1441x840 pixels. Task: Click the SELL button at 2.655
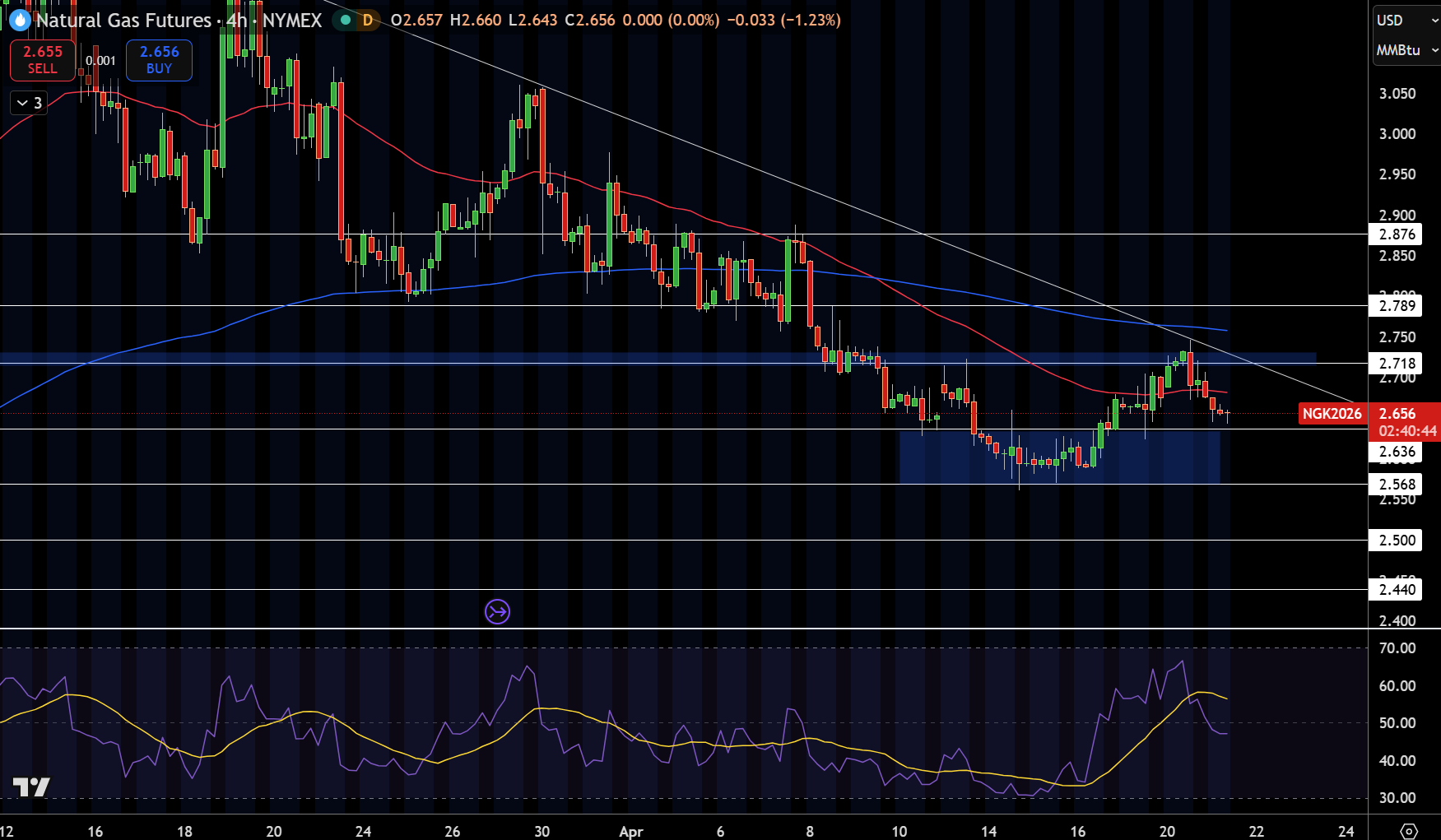coord(43,60)
